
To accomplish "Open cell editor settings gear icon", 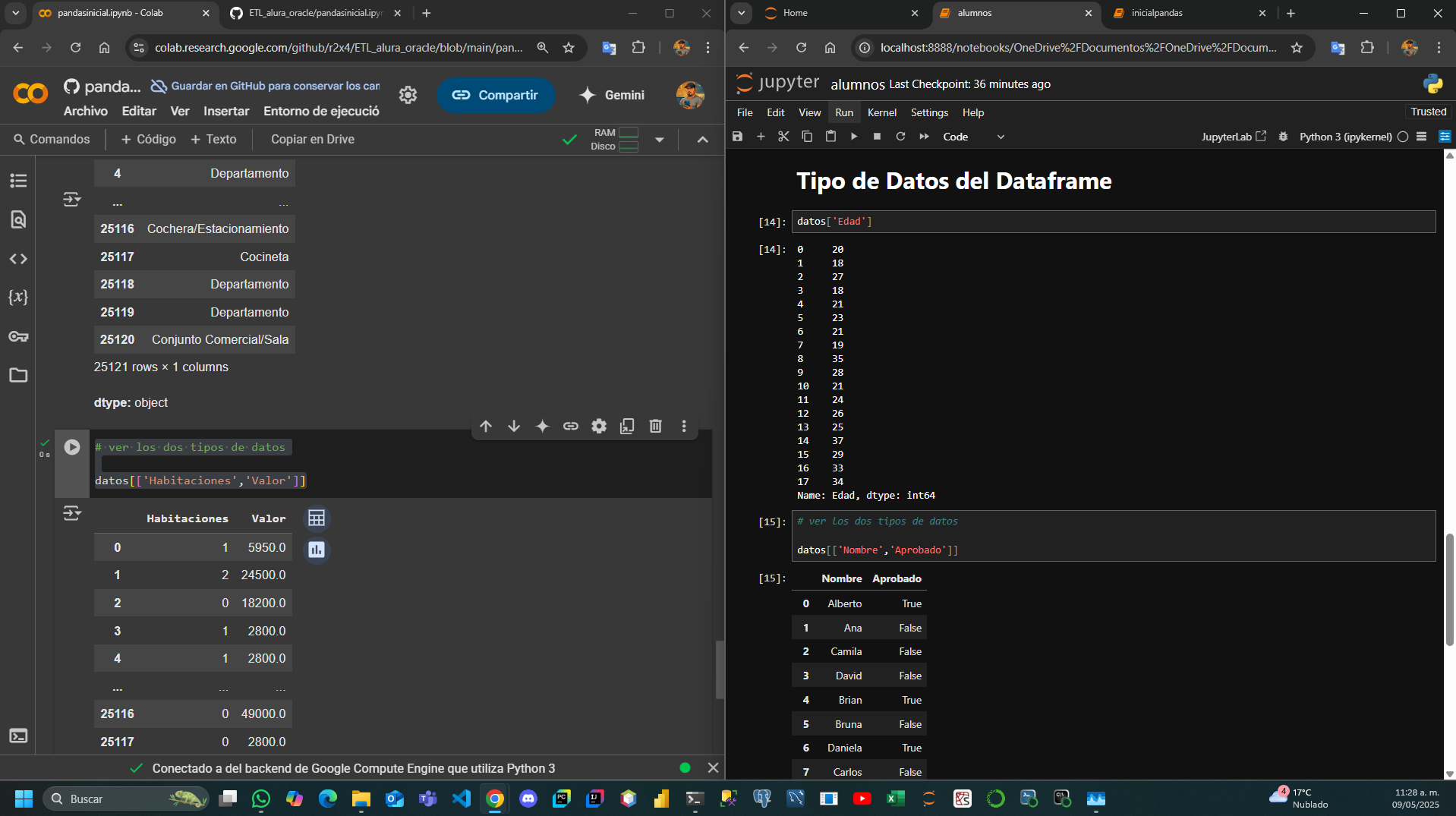I will 599,427.
